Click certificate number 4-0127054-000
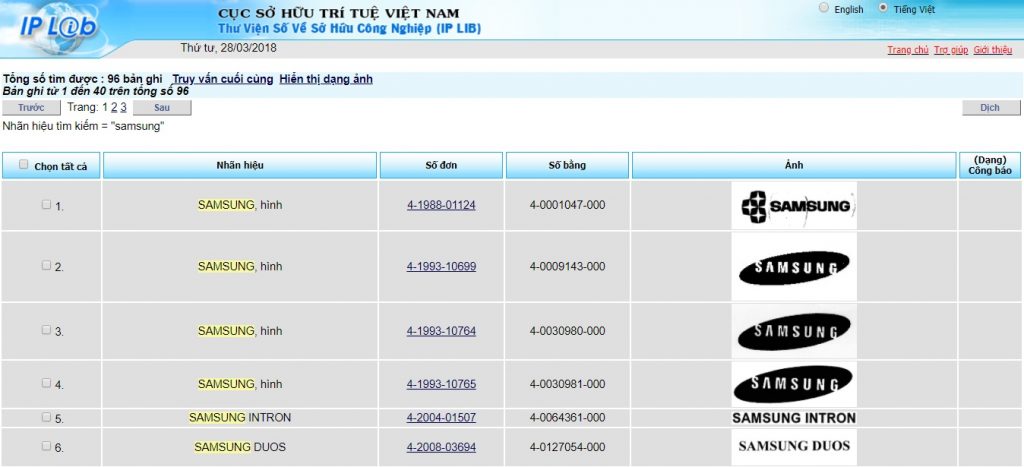This screenshot has width=1024, height=467. (568, 447)
